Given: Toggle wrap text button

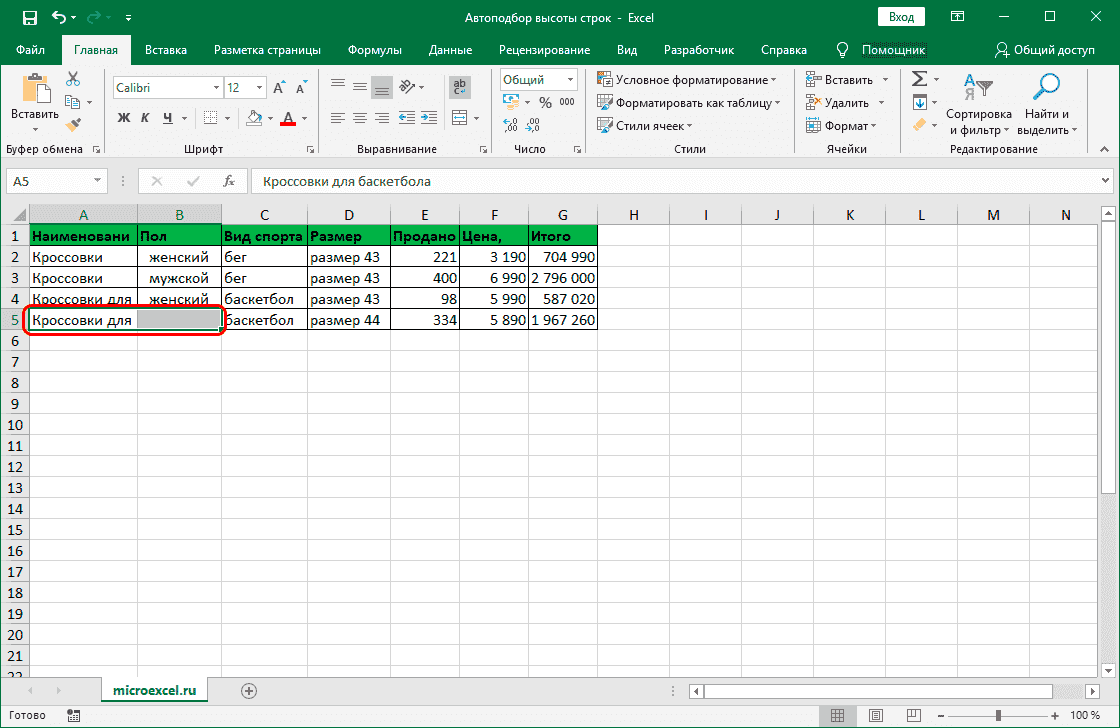Looking at the screenshot, I should (460, 87).
